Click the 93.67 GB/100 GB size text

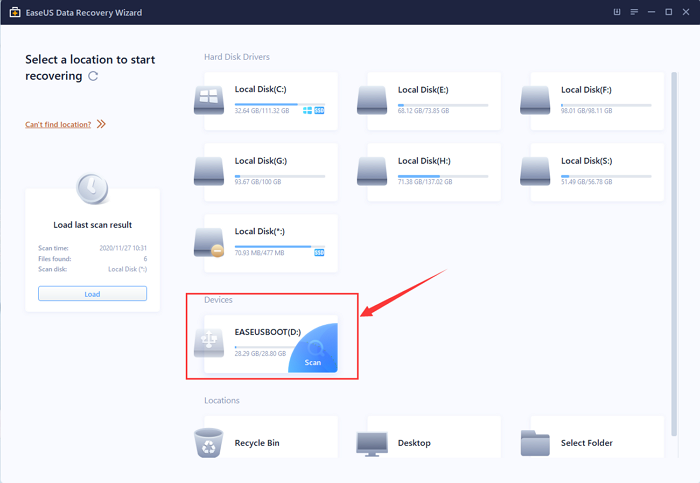tap(258, 182)
